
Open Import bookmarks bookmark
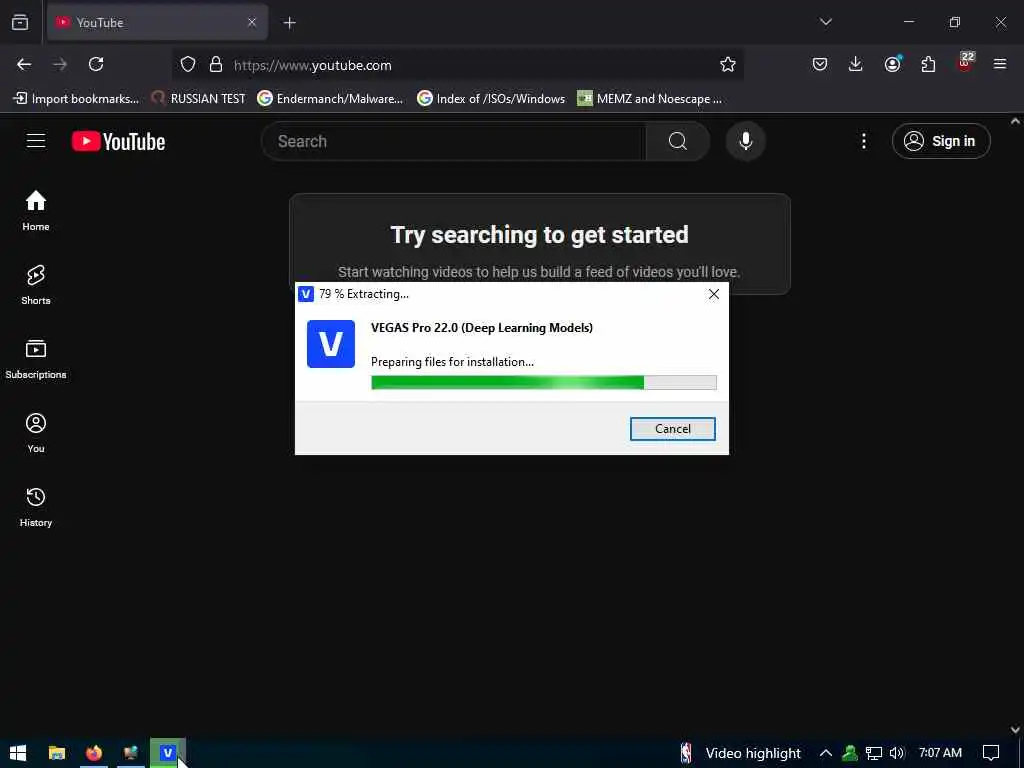pyautogui.click(x=76, y=99)
